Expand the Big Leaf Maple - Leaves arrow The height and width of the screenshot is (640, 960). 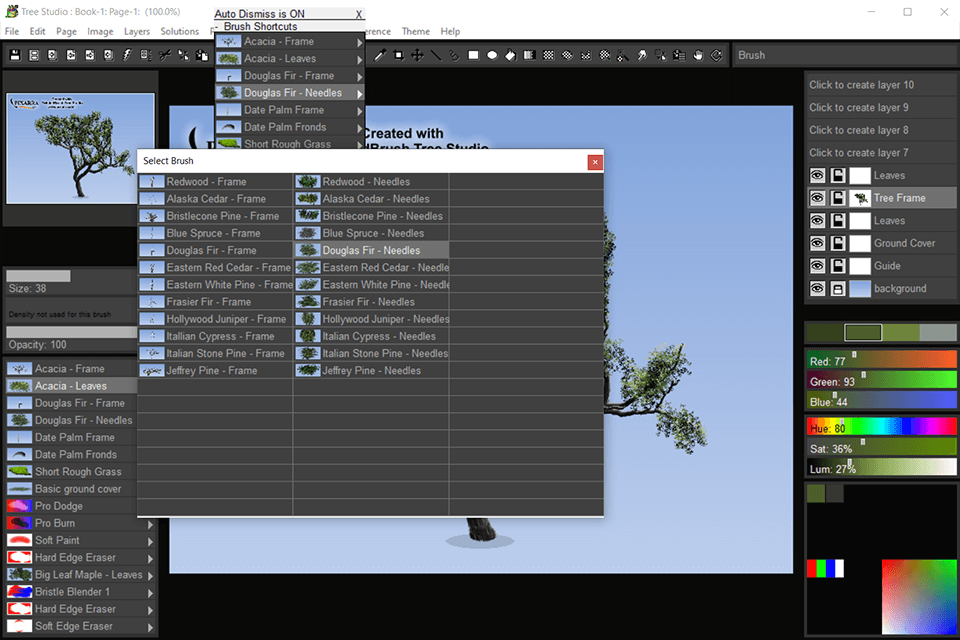pos(150,576)
